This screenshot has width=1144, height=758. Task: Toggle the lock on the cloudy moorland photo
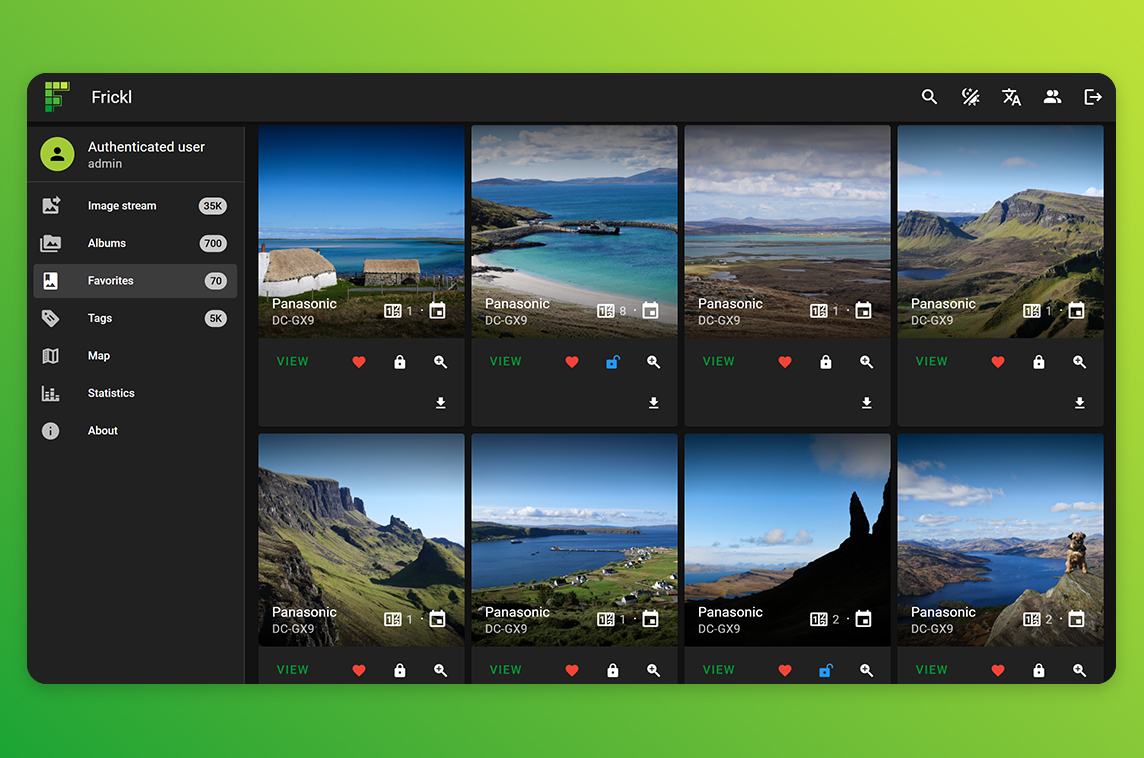(826, 362)
